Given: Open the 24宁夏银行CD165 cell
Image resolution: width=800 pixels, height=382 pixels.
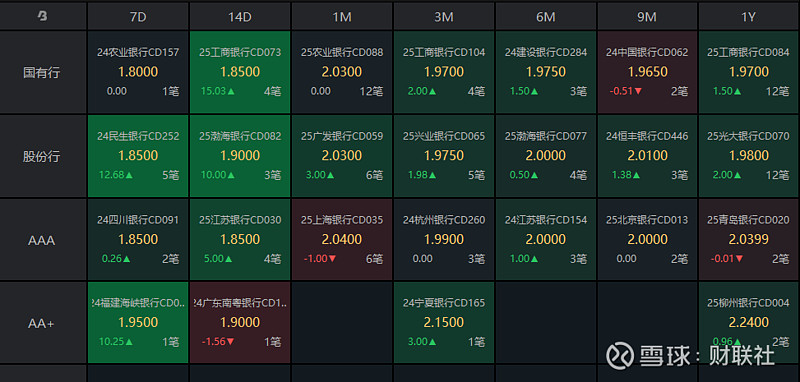Looking at the screenshot, I should pos(444,322).
